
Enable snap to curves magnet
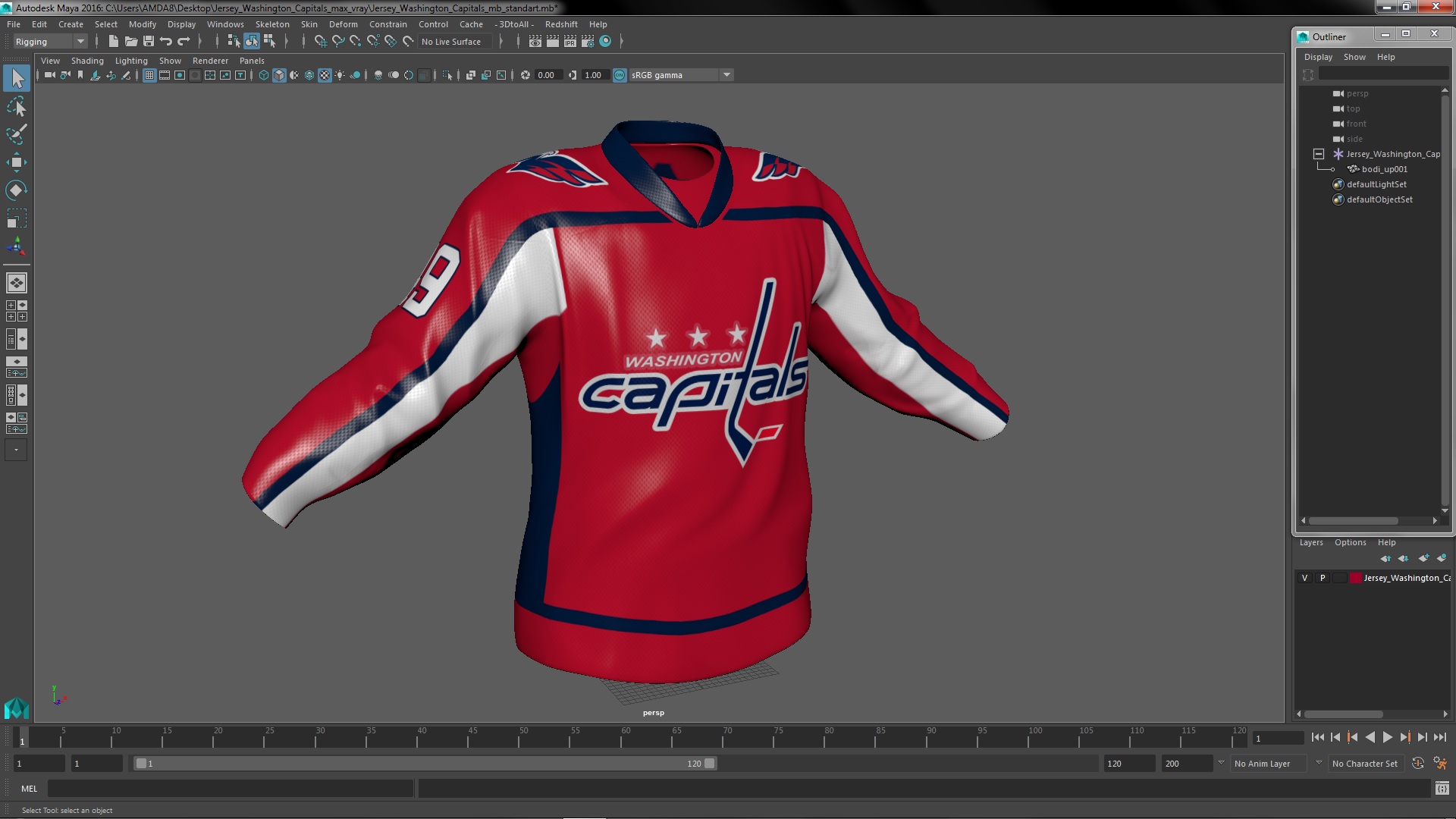(x=338, y=42)
